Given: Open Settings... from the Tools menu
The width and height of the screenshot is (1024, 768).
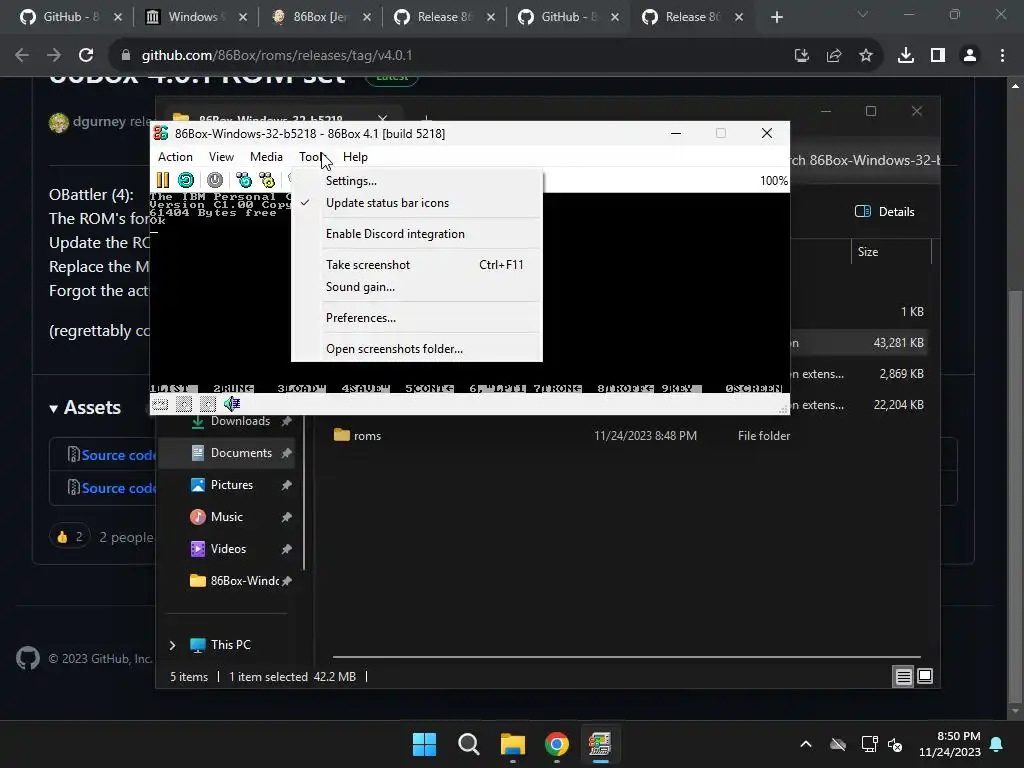Looking at the screenshot, I should click(x=417, y=181).
